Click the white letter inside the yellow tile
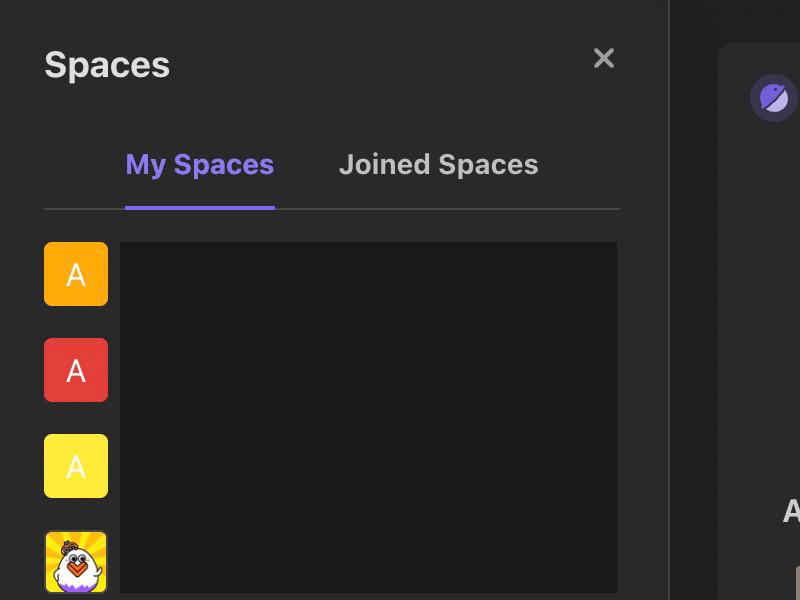Viewport: 800px width, 600px height. click(76, 467)
